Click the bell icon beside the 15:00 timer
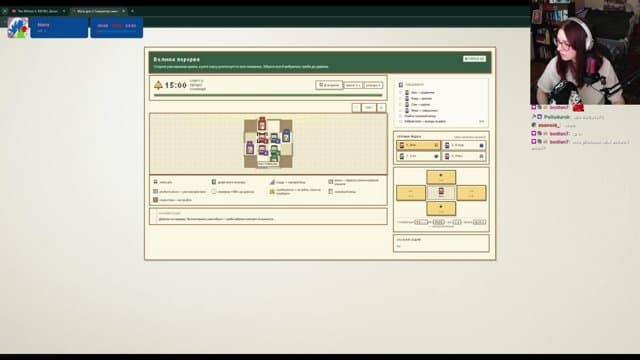Image resolution: width=640 pixels, height=360 pixels. pos(158,85)
